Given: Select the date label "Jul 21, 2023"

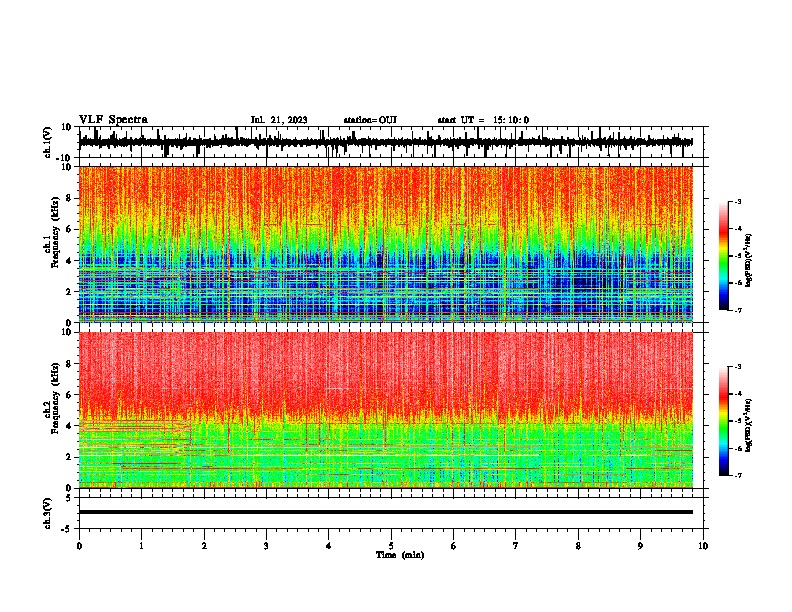Looking at the screenshot, I should pyautogui.click(x=279, y=120).
